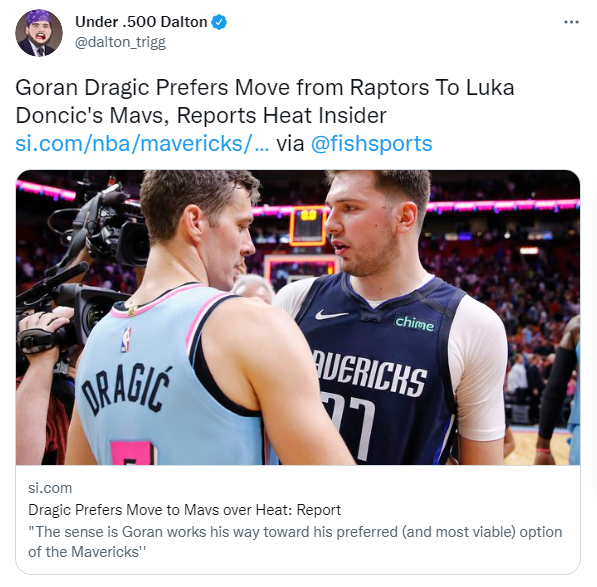Follow the si.com/nba/mavericks link in tweet

click(x=142, y=144)
